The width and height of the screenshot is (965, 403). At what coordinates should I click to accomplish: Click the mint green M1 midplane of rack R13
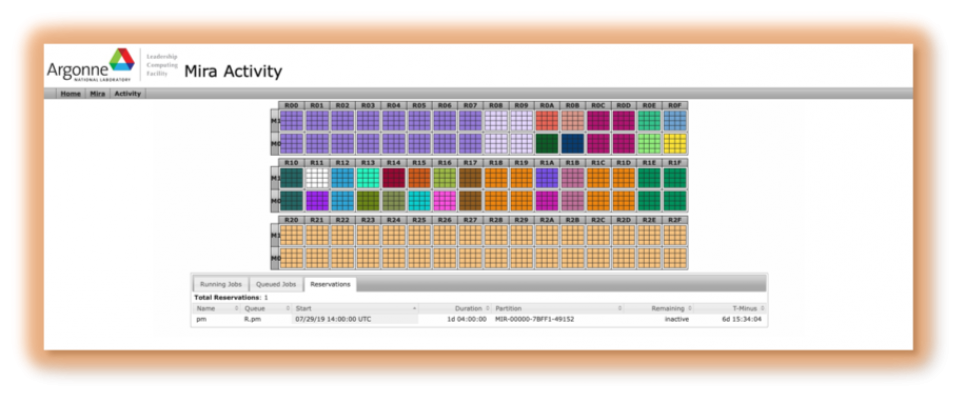point(368,177)
